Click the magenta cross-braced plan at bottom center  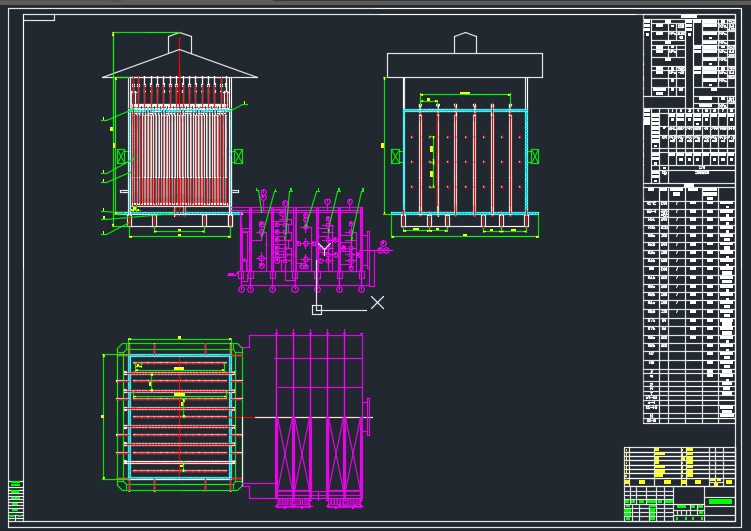point(318,418)
